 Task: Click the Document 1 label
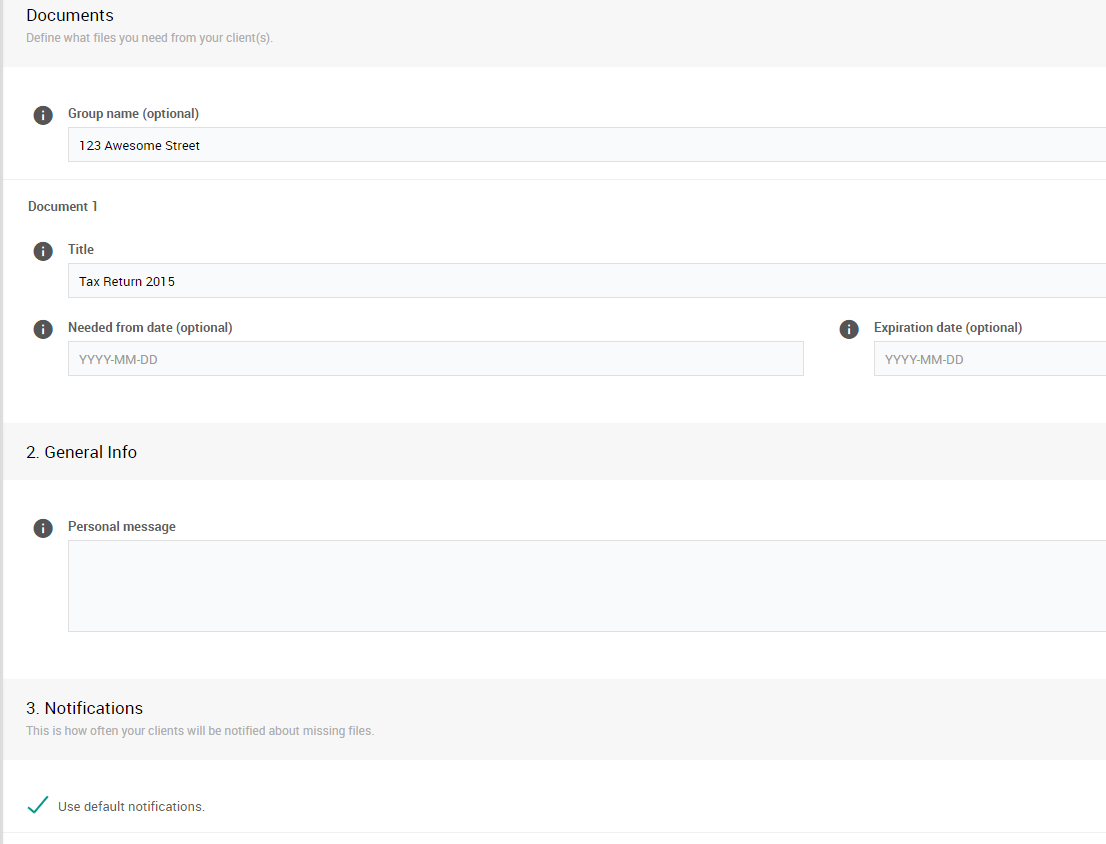point(63,206)
